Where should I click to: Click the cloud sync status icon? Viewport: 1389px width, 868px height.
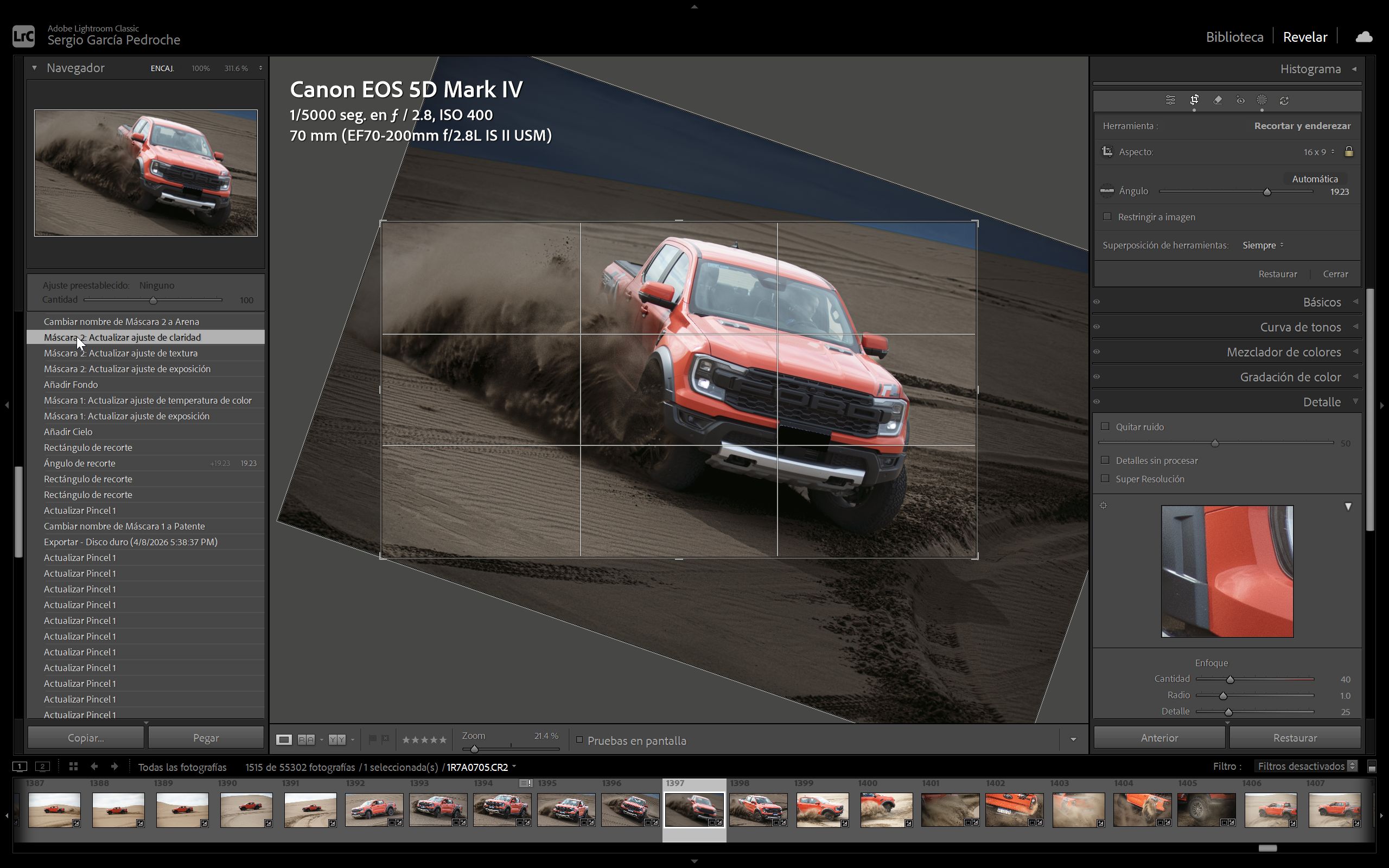pos(1363,37)
